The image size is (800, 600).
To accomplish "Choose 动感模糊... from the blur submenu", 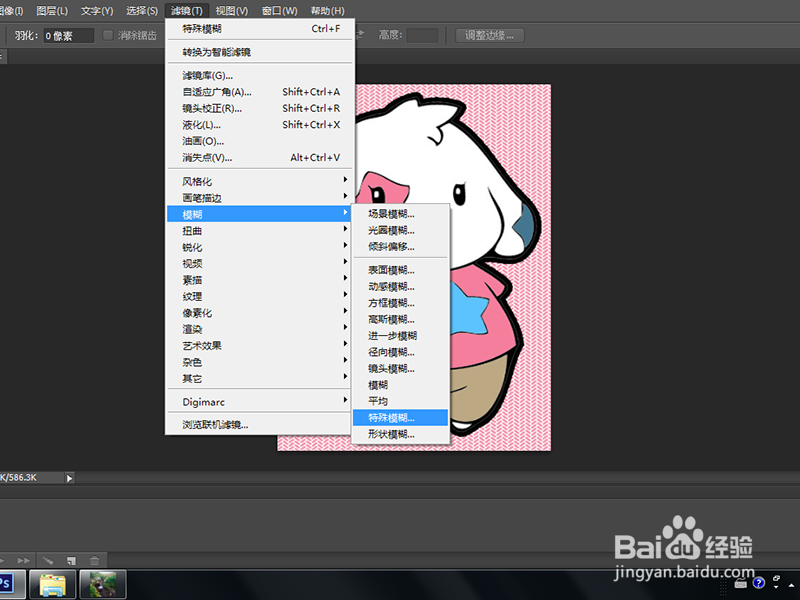I will pyautogui.click(x=401, y=286).
